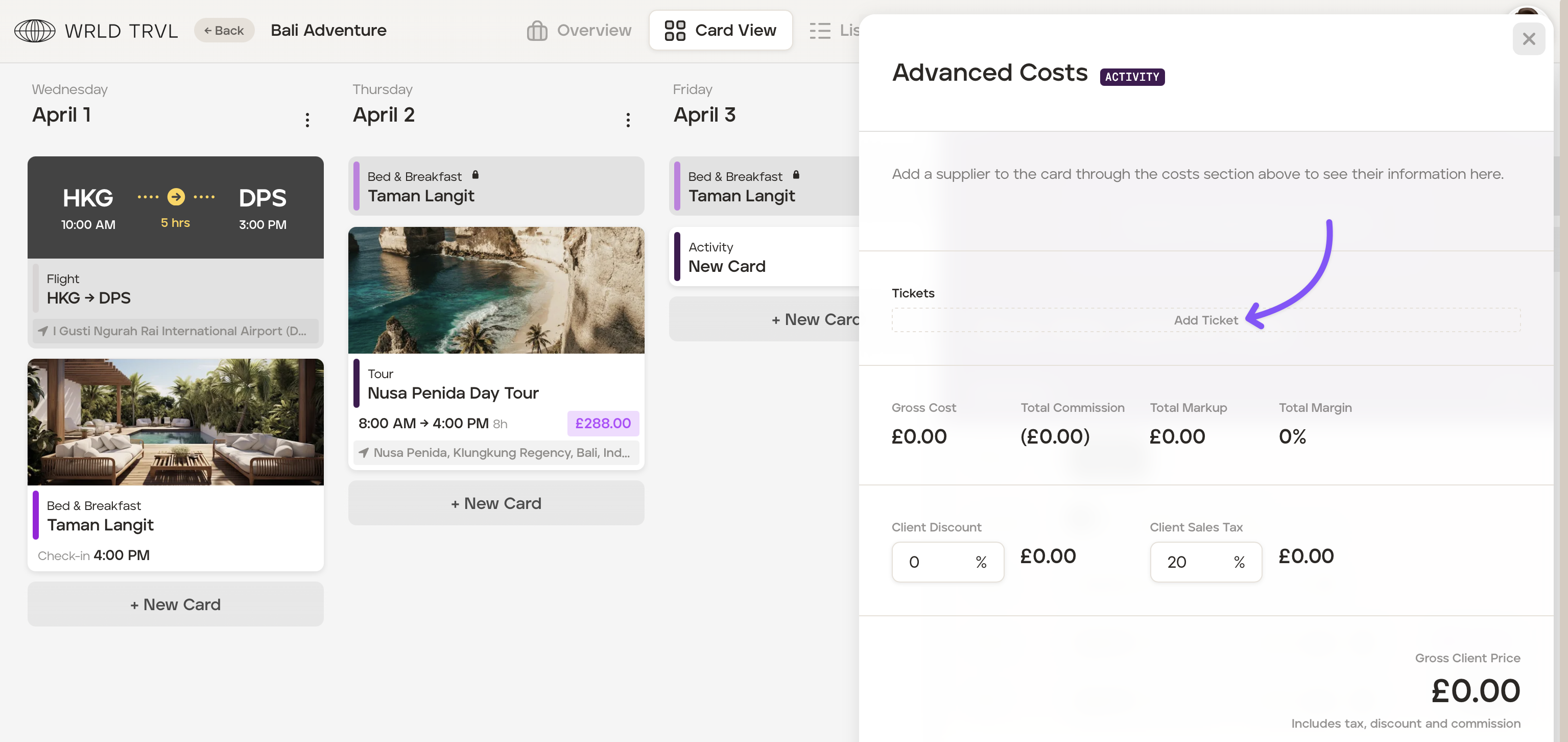Open the Nusa Penida beach photo
The width and height of the screenshot is (1568, 742).
pos(495,290)
